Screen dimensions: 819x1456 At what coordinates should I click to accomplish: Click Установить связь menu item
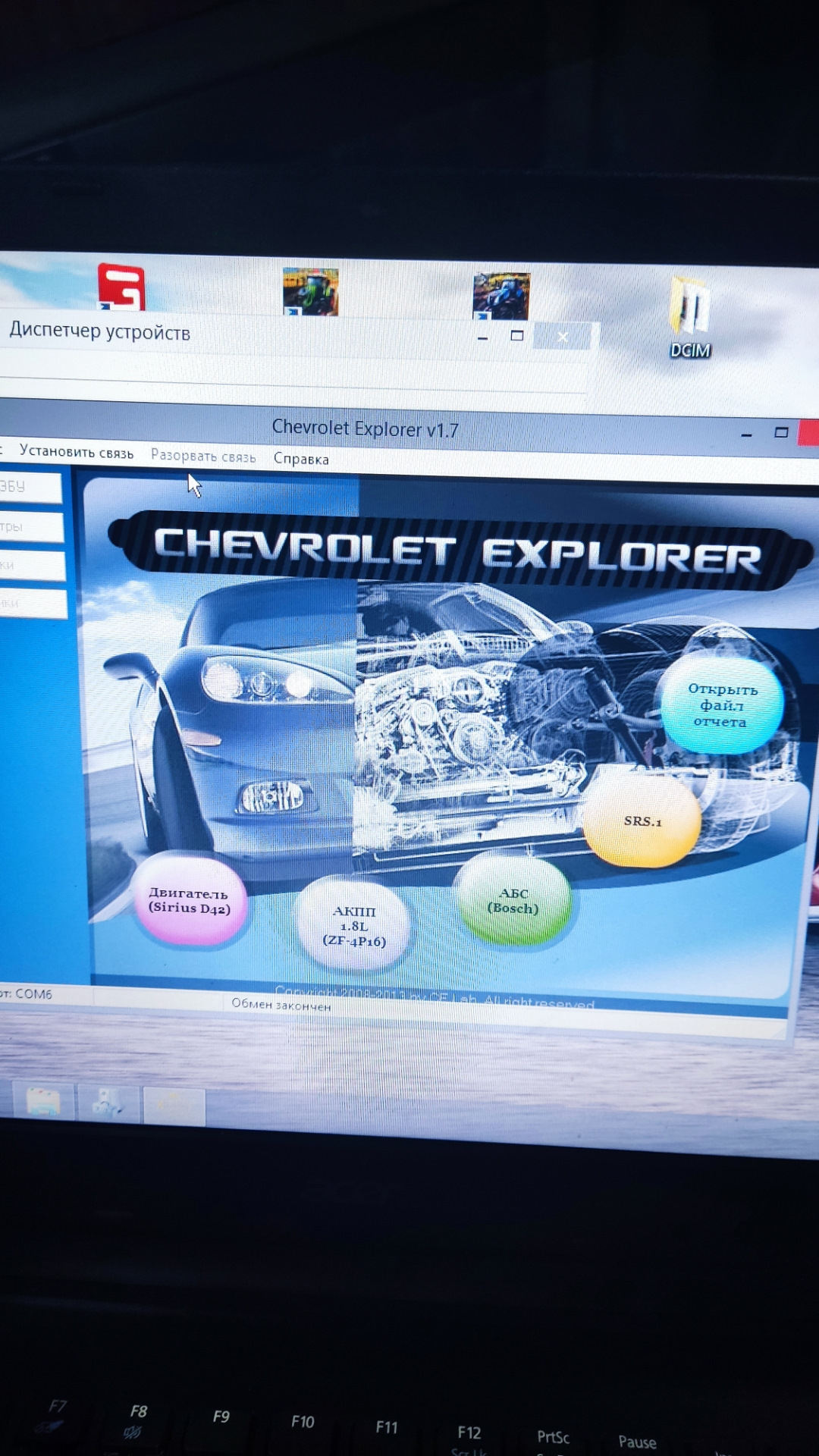[x=77, y=452]
